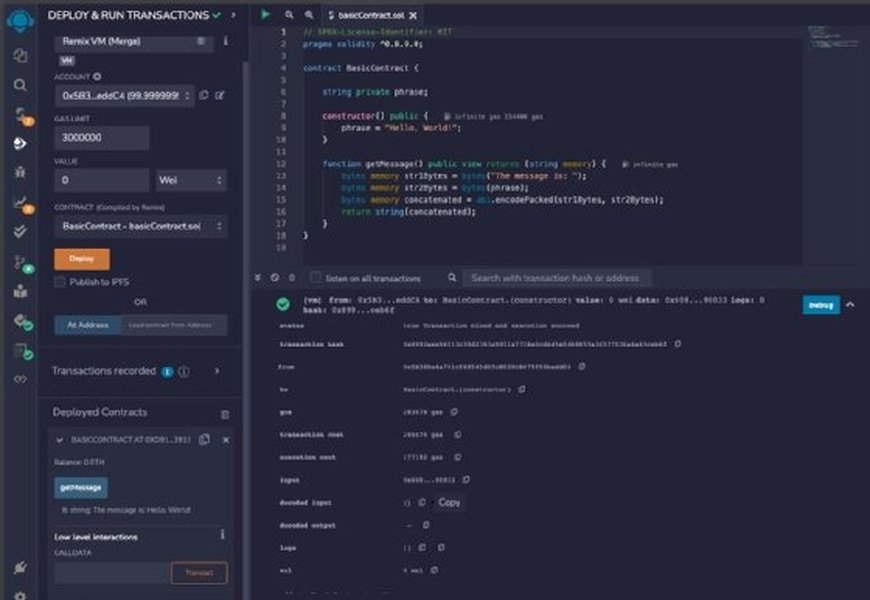Close the basicContract.sol tab
This screenshot has height=600, width=870.
(x=413, y=16)
